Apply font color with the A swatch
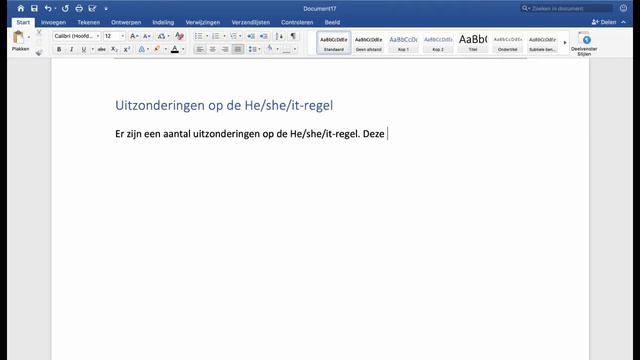 [175, 49]
